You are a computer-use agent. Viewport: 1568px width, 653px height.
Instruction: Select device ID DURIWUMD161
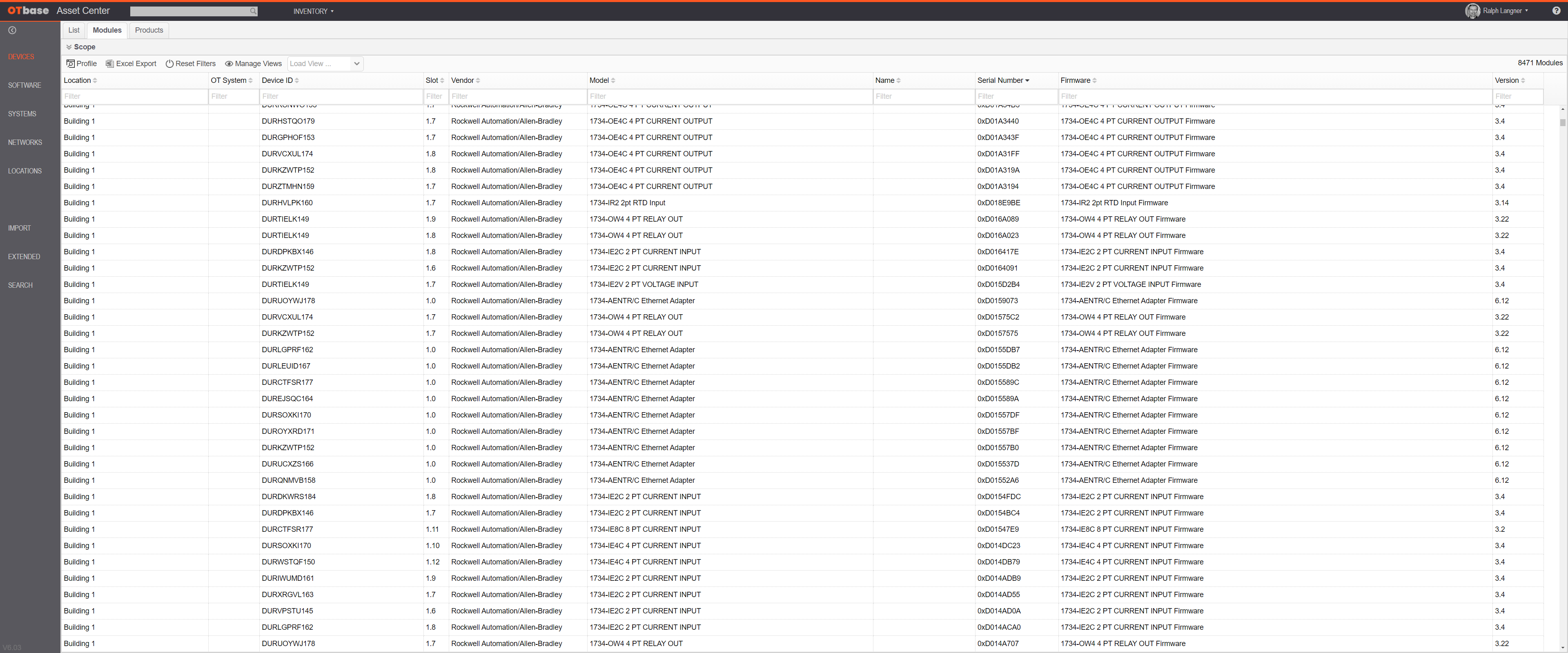287,578
